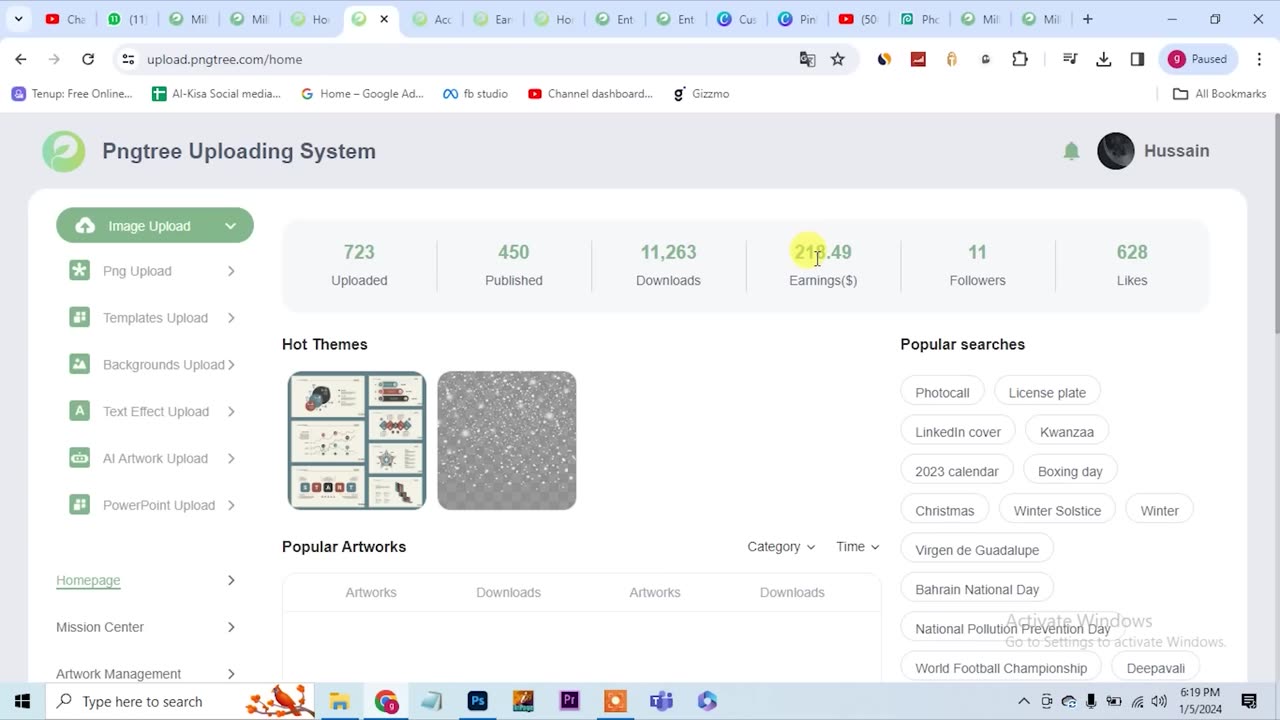
Task: Open the infographic templates hot theme thumbnail
Action: tap(357, 440)
